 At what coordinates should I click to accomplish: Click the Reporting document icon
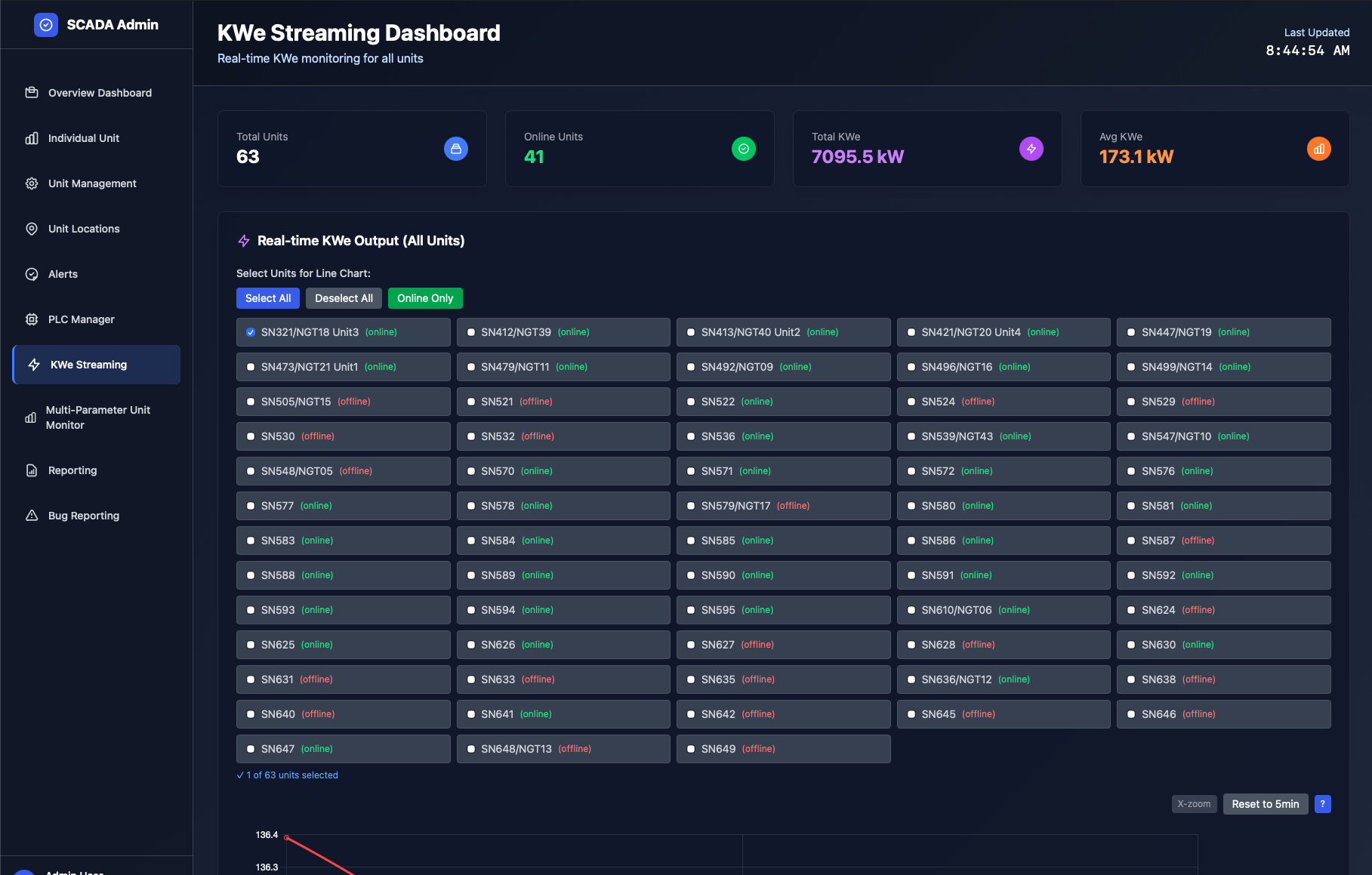click(x=32, y=470)
